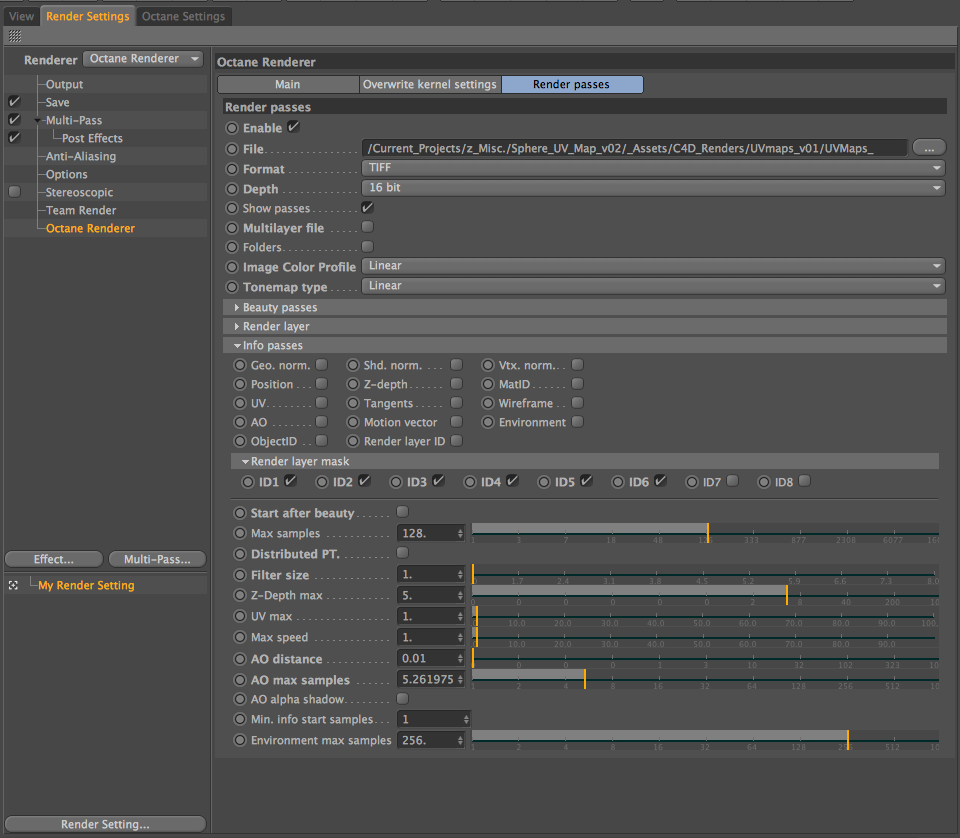Toggle the Save checkbox in sidebar

pos(15,102)
